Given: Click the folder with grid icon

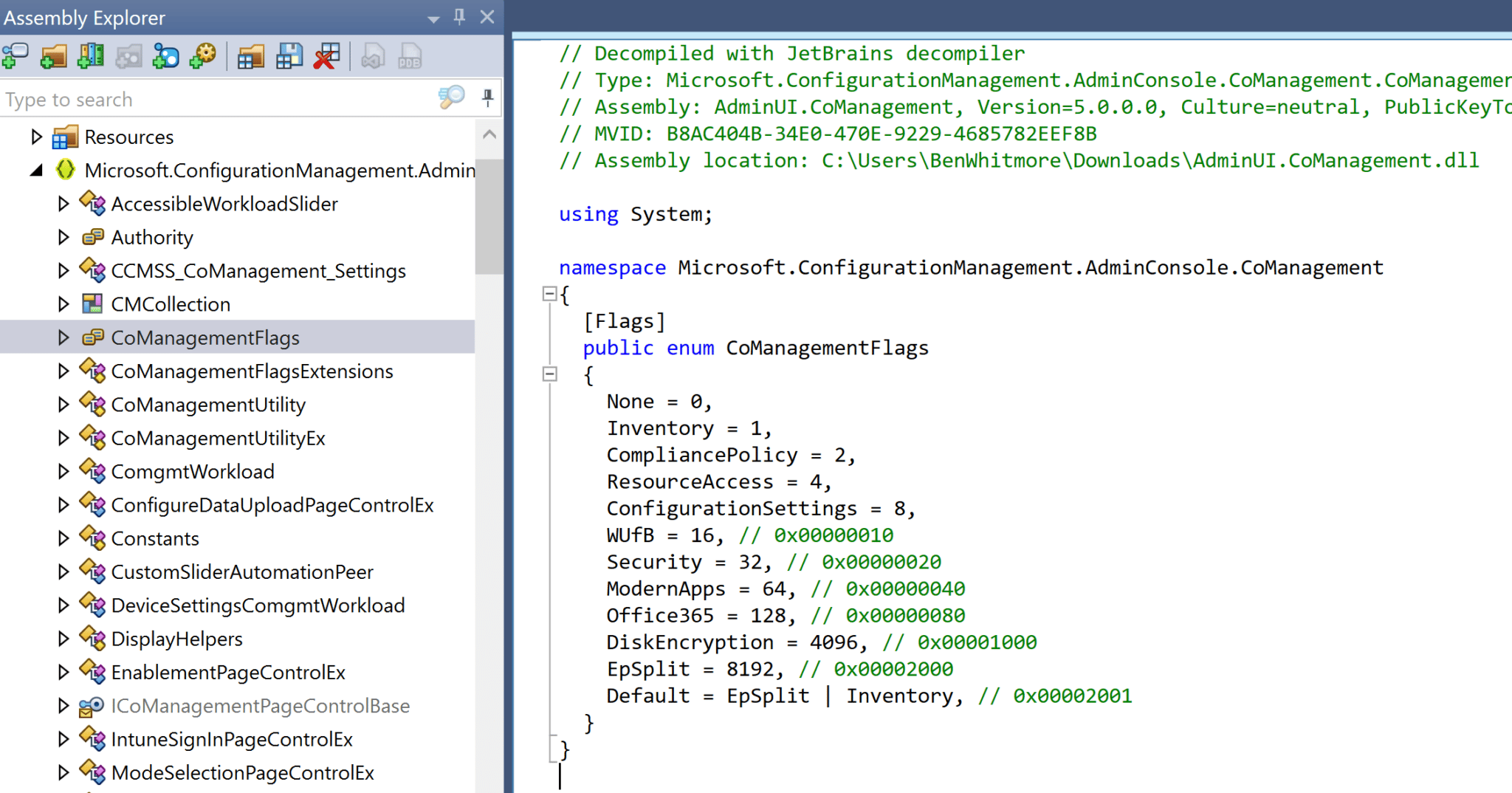Looking at the screenshot, I should tap(251, 57).
